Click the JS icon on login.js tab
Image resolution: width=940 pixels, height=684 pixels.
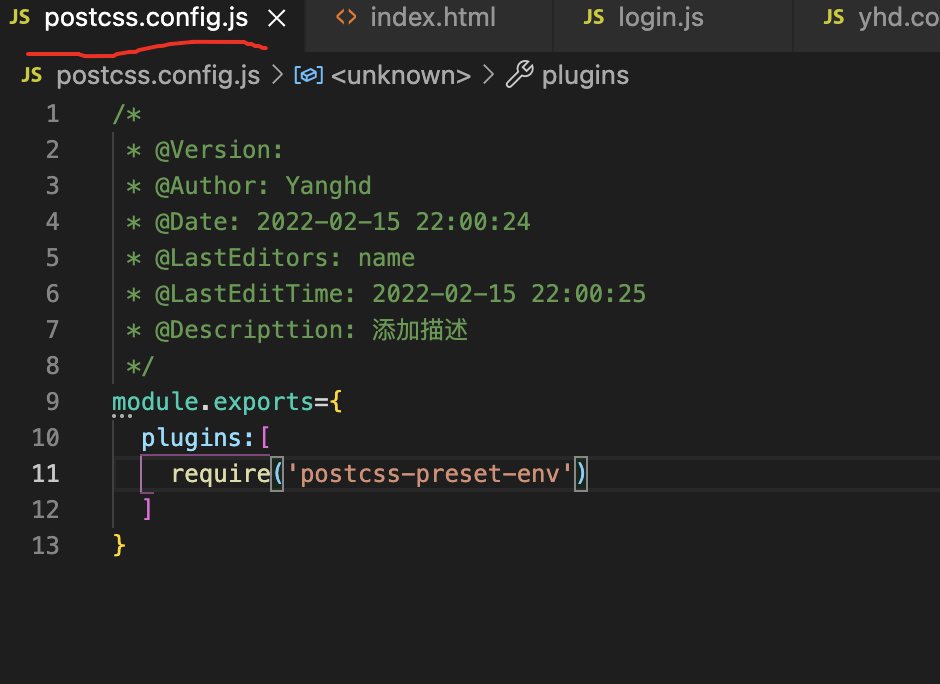tap(594, 17)
